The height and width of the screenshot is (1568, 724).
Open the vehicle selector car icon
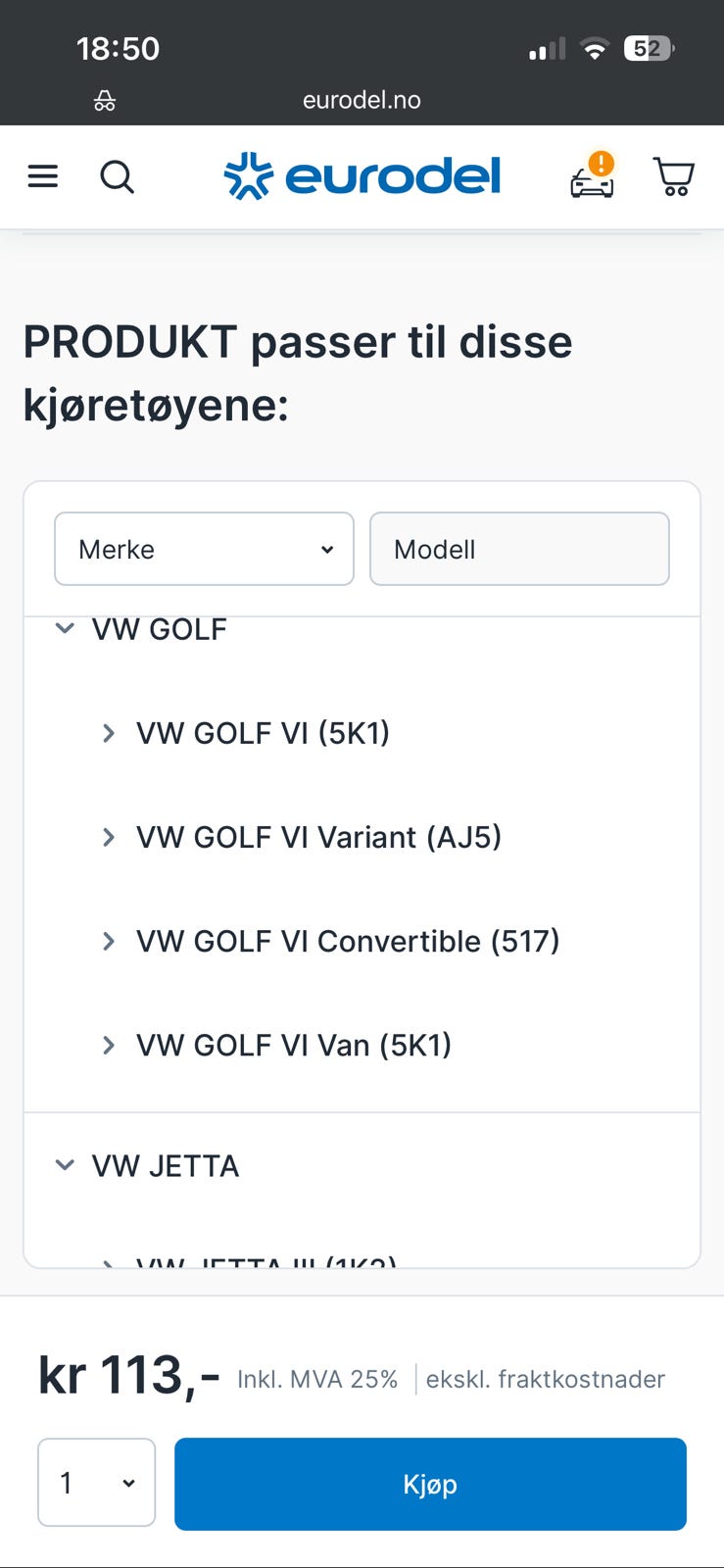pyautogui.click(x=593, y=177)
